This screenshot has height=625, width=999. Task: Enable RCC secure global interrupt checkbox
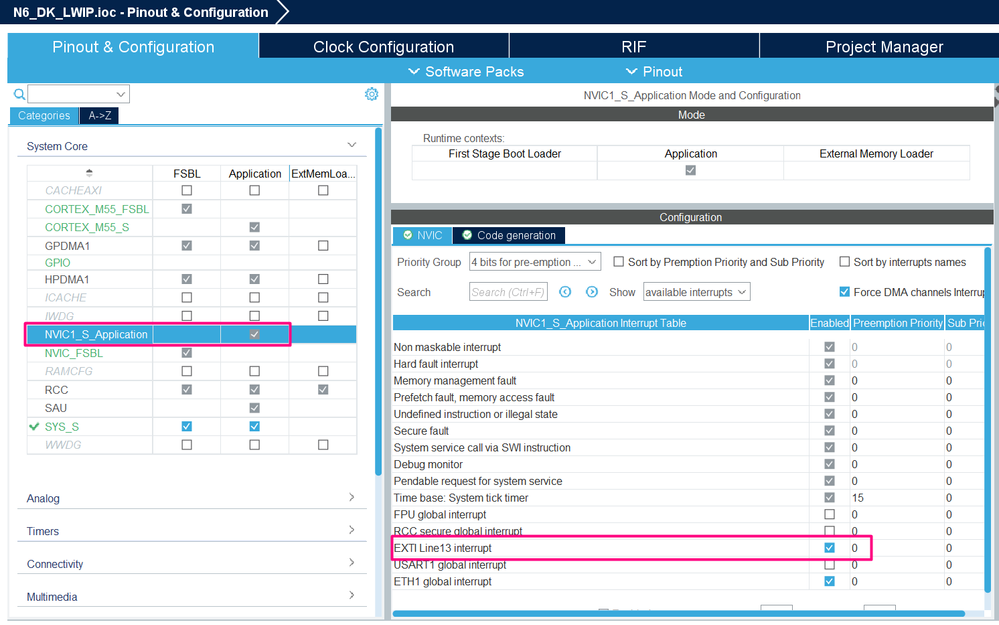click(829, 531)
